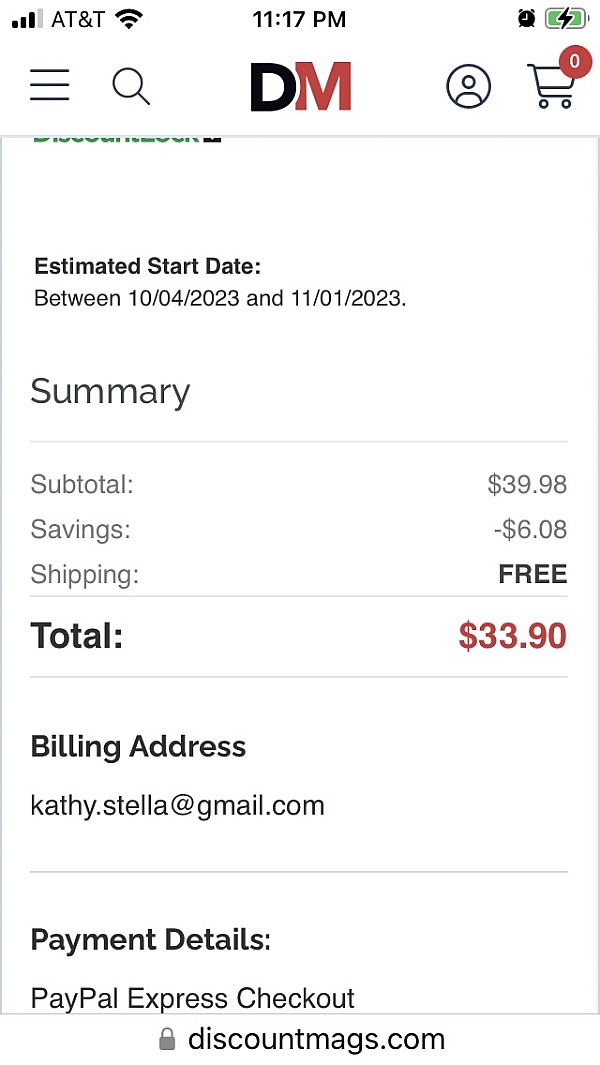Tap the discountmags.com address bar
The height and width of the screenshot is (1065, 600).
[x=315, y=1039]
